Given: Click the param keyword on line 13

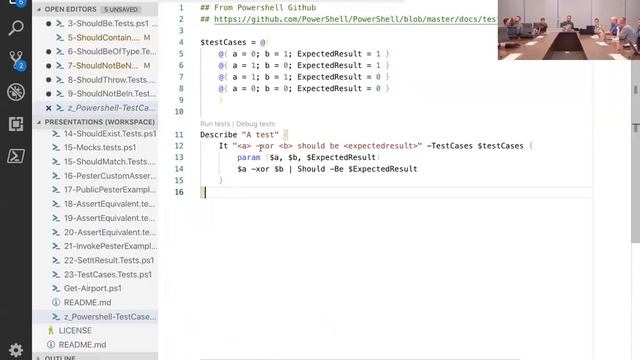Looking at the screenshot, I should click(249, 157).
